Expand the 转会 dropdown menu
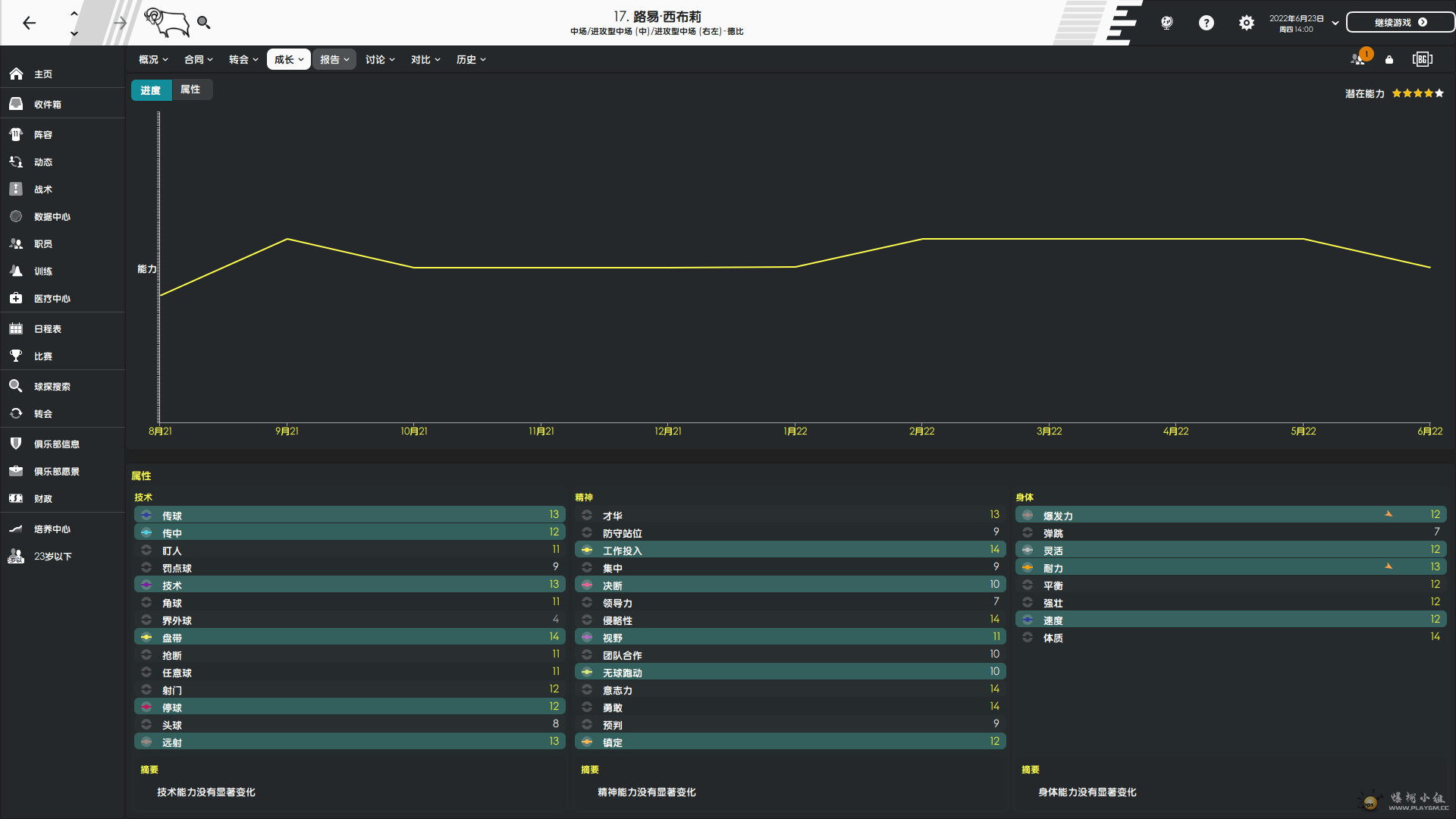This screenshot has height=819, width=1456. [x=243, y=60]
